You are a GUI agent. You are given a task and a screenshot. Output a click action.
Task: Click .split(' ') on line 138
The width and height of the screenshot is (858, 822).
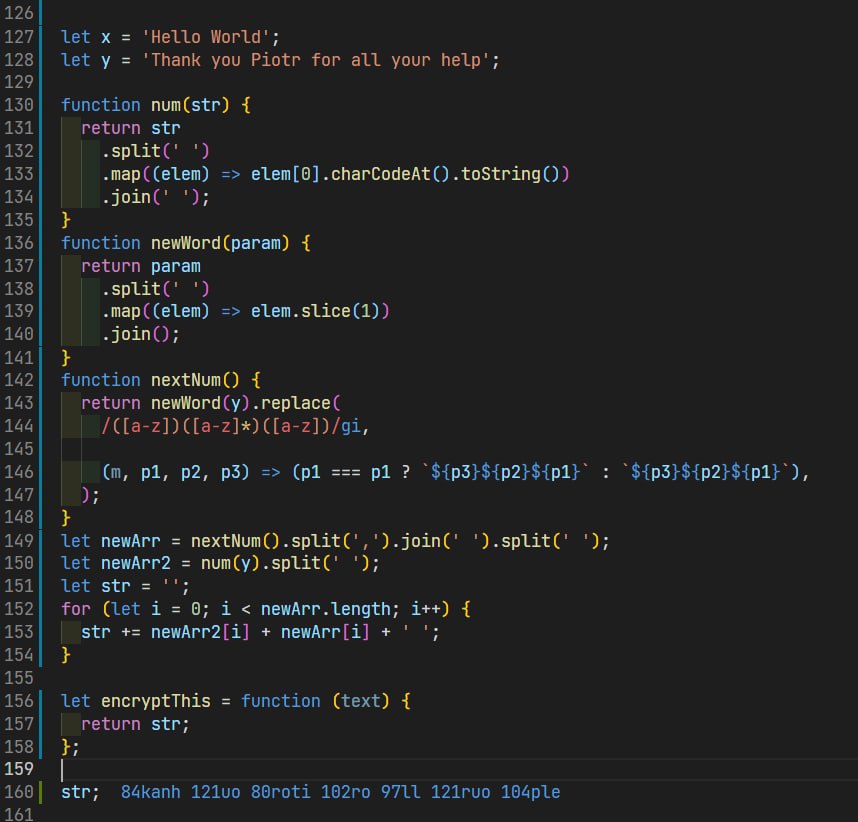[155, 289]
